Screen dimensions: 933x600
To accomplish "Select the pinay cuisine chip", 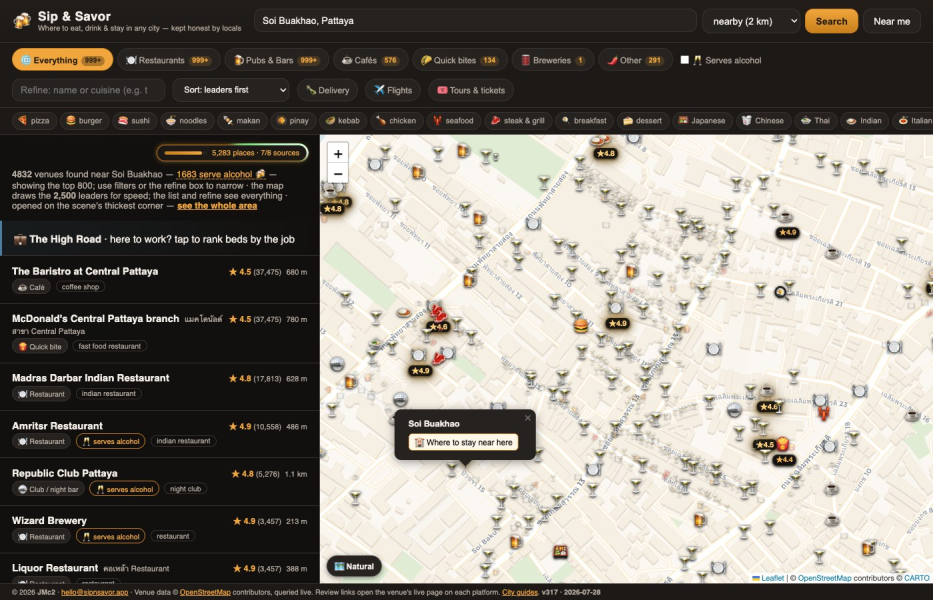I will coord(293,120).
